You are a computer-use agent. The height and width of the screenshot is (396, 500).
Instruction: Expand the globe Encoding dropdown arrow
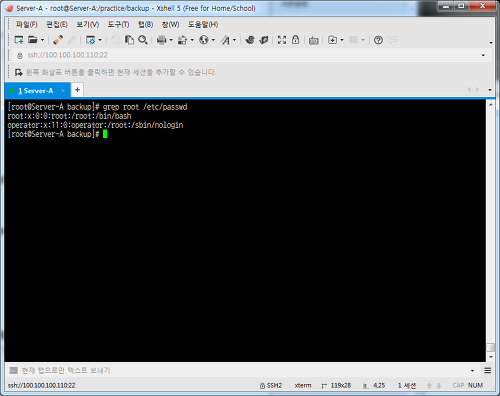(x=213, y=40)
